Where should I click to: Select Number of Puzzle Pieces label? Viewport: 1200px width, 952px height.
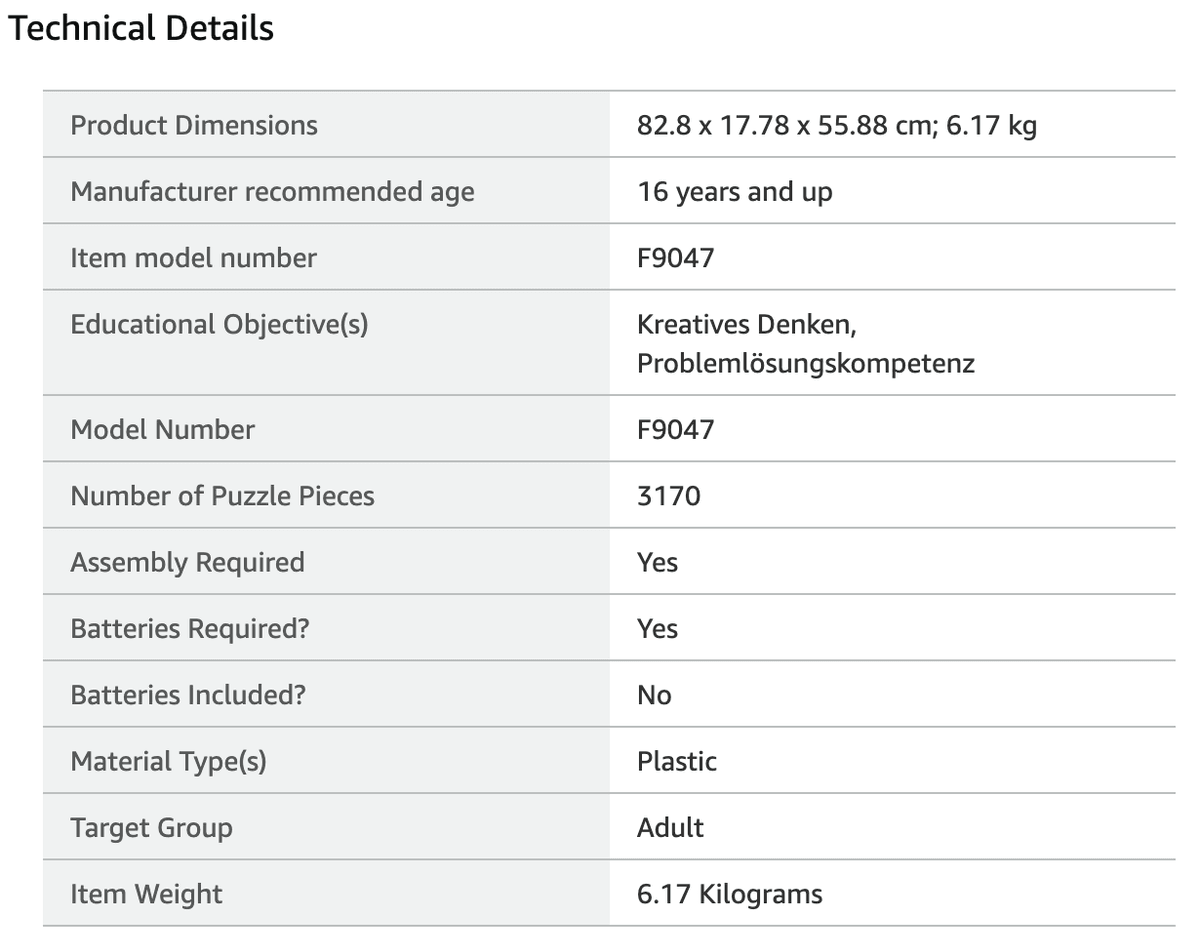[x=222, y=495]
